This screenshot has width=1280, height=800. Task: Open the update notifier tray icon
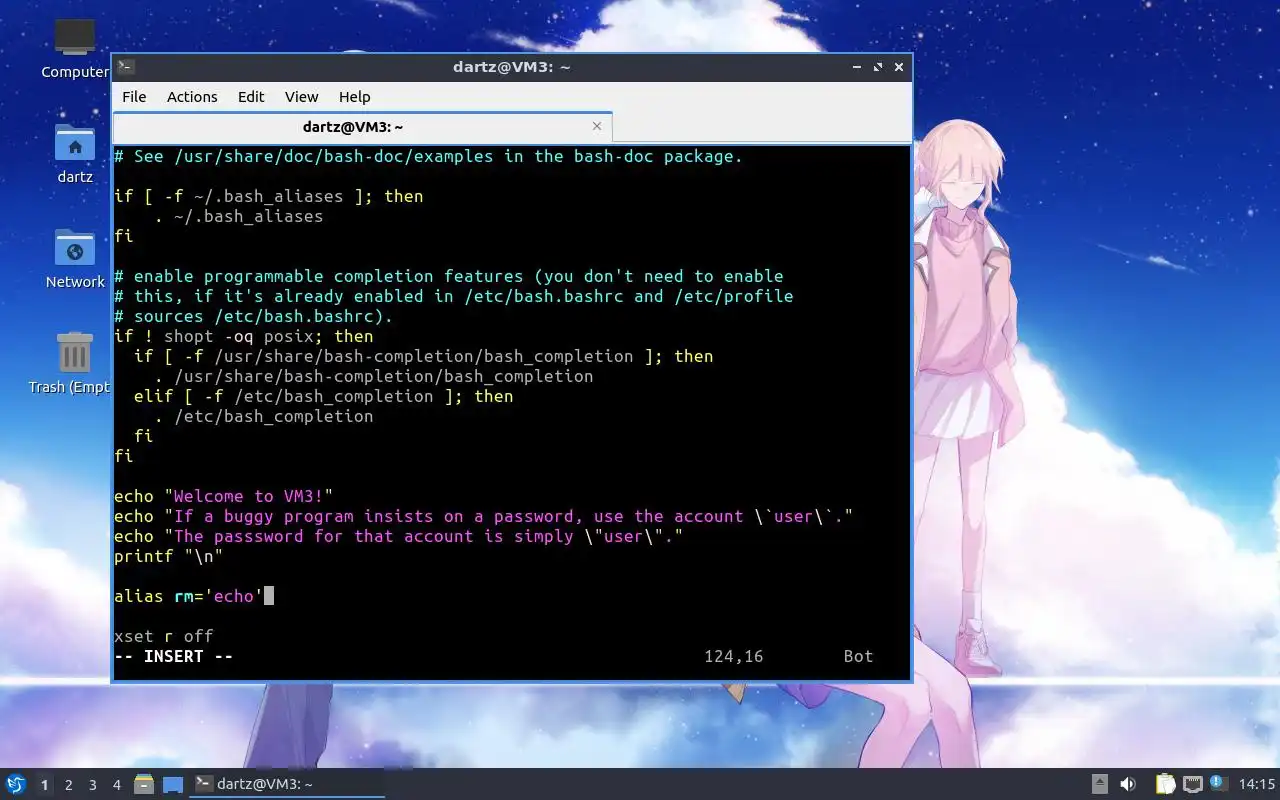click(x=1218, y=783)
